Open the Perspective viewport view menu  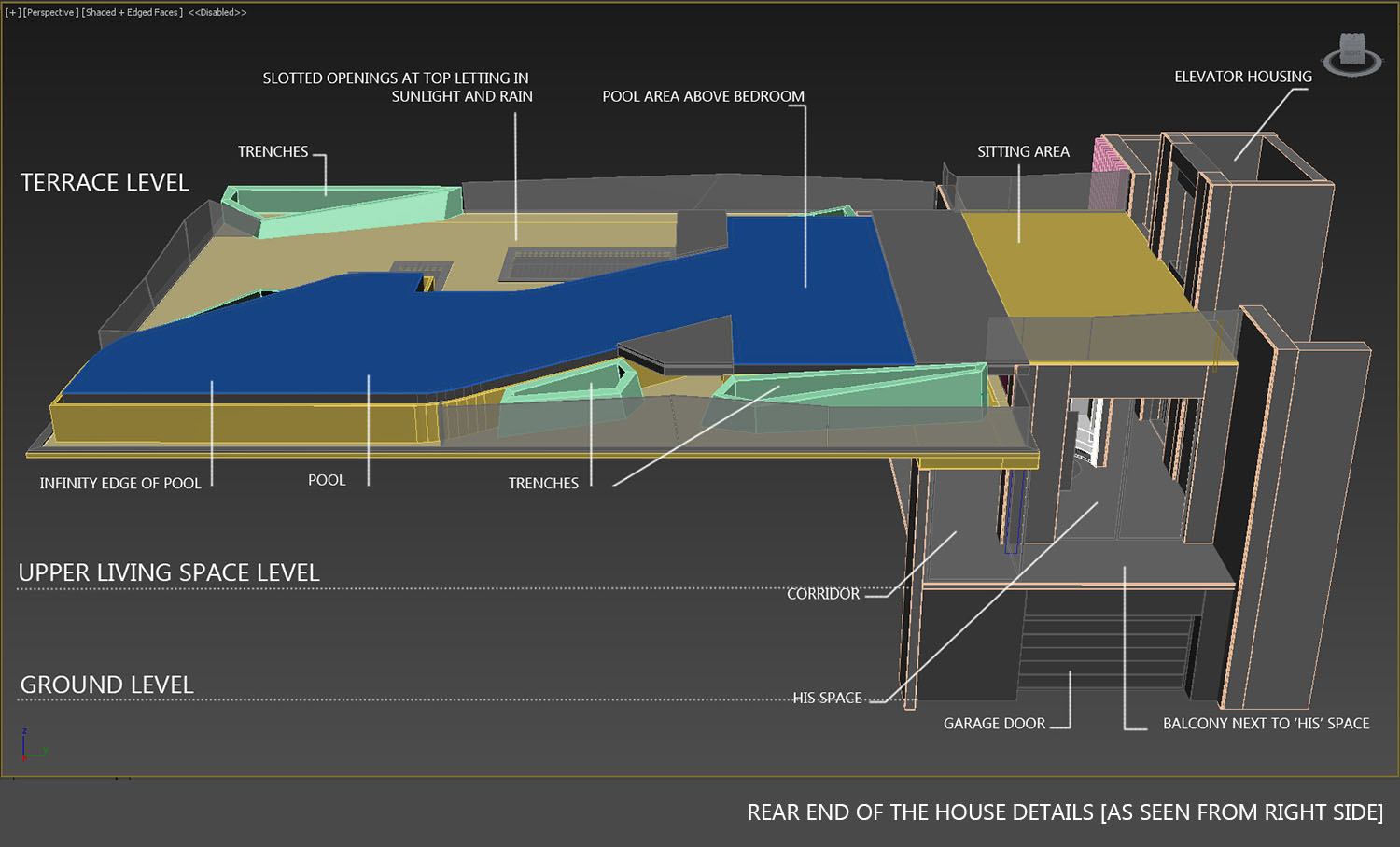(x=50, y=12)
